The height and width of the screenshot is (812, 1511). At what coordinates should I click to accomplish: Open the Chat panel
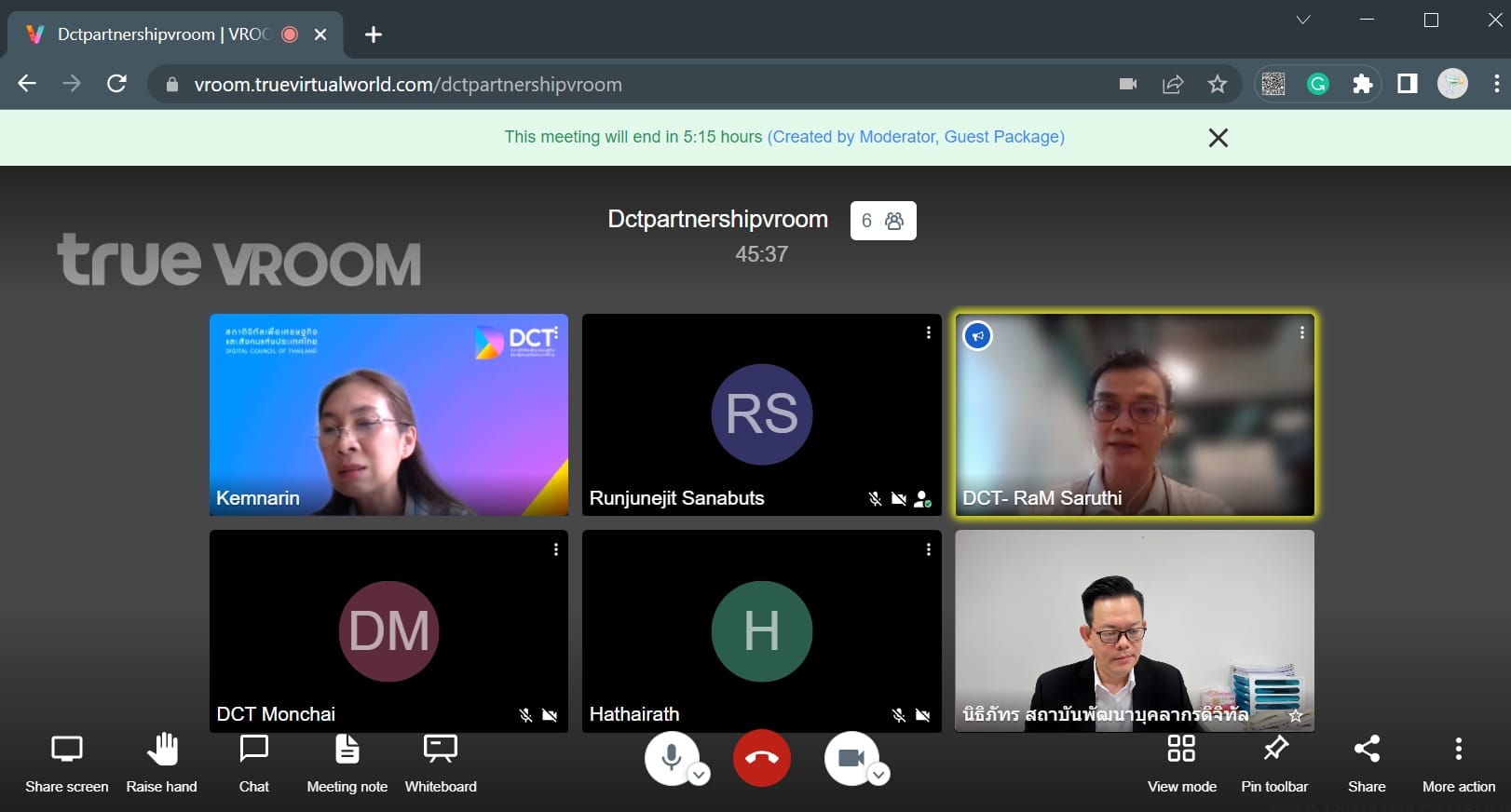pos(253,750)
